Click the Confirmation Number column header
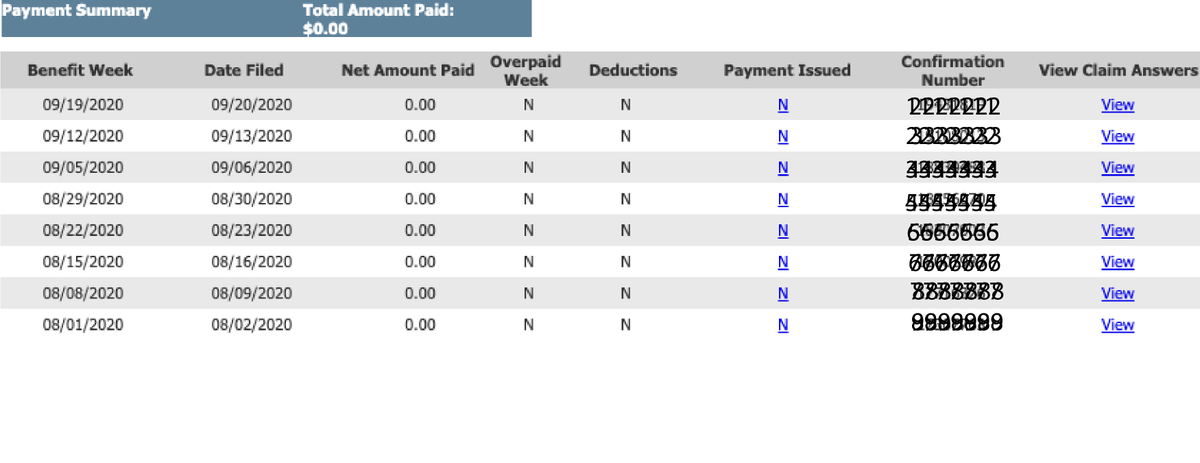This screenshot has width=1200, height=463. click(953, 70)
